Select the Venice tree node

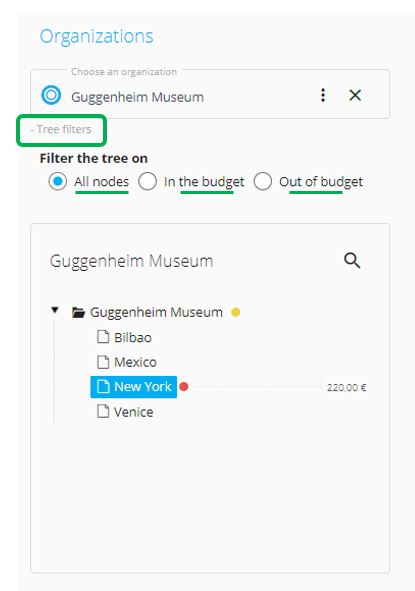133,412
